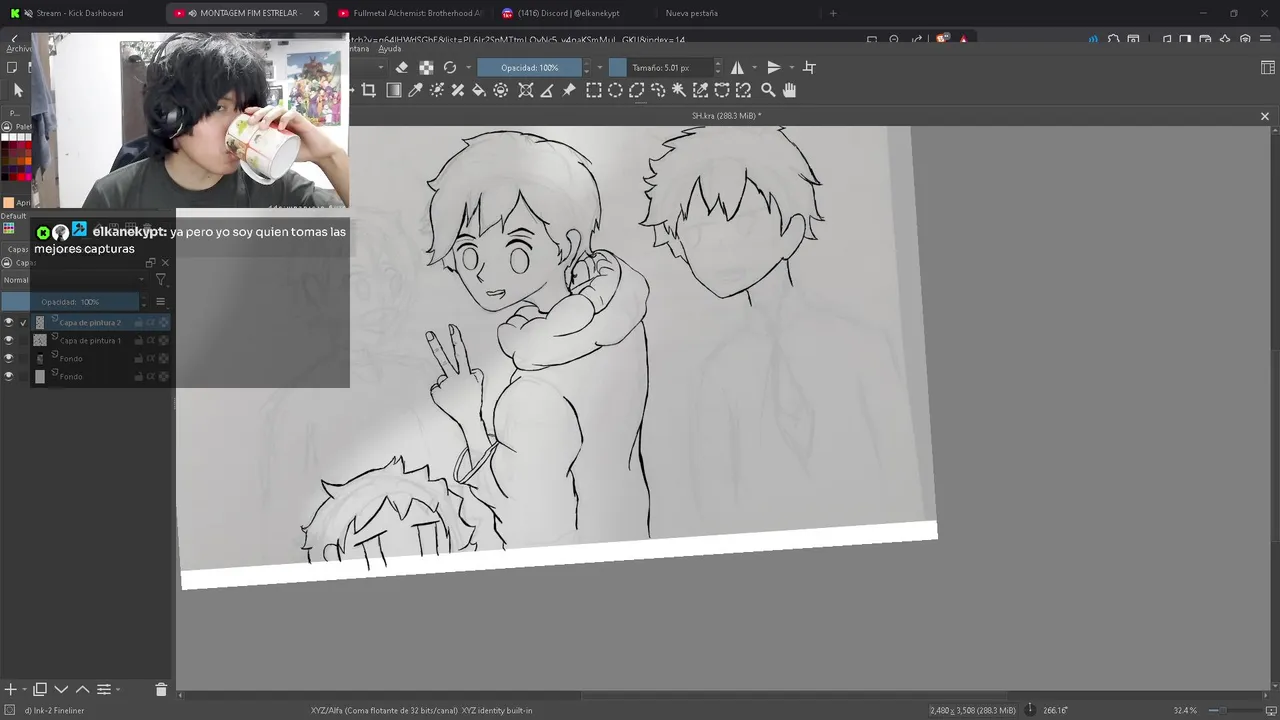Screen dimensions: 1280x720
Task: Select the Reference Images pin tool
Action: coord(569,90)
